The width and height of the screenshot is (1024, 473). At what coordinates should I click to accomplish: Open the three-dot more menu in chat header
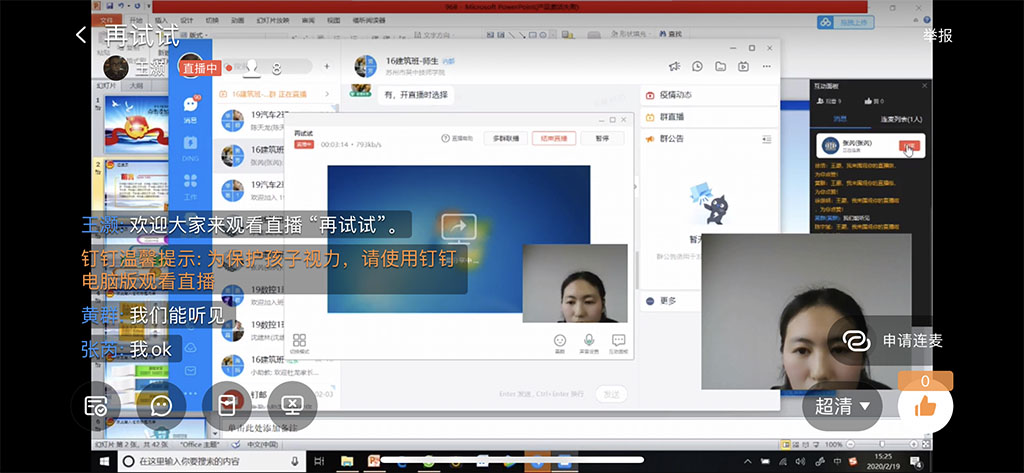[766, 66]
